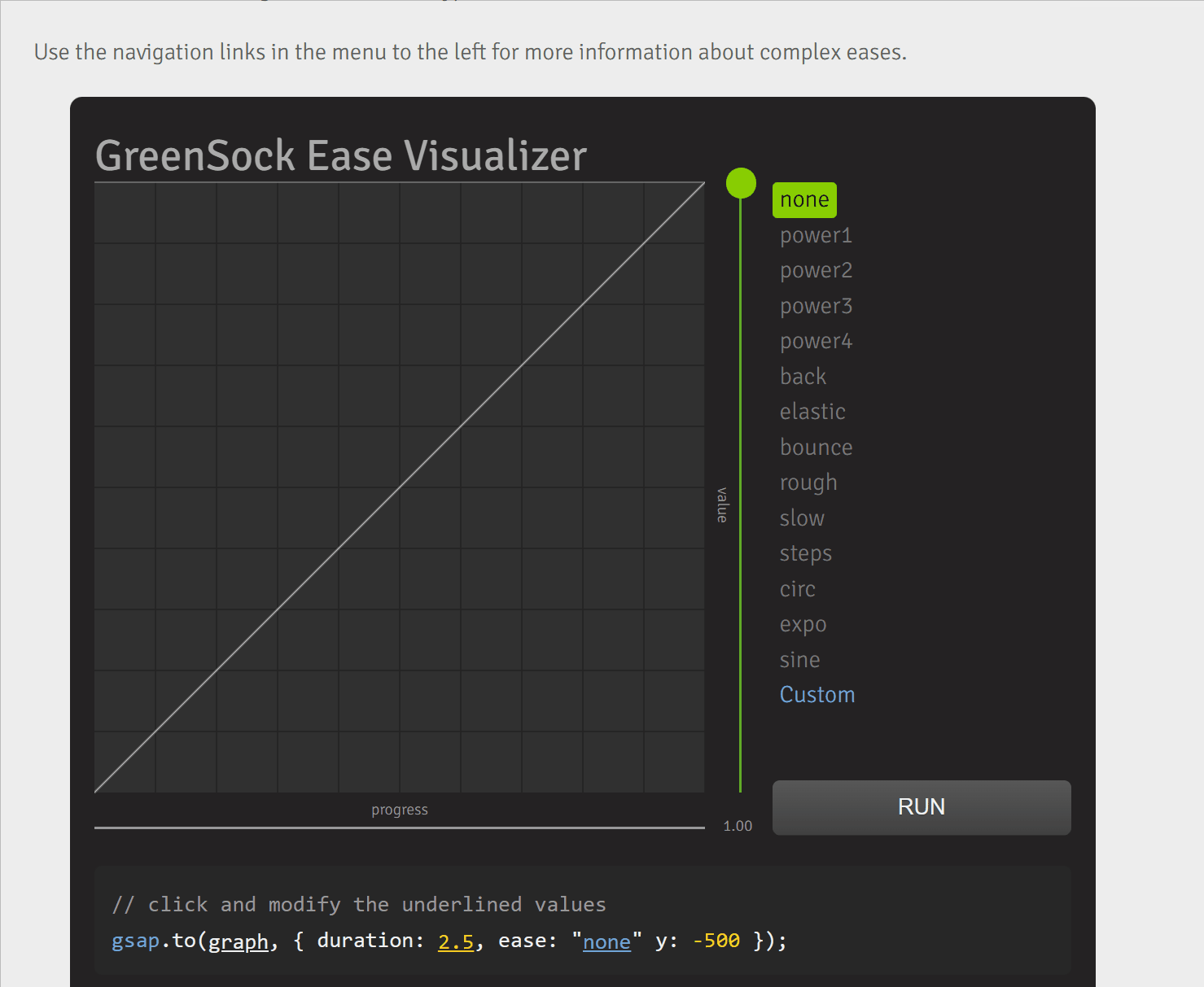Click the "value" axis label
This screenshot has width=1204, height=987.
[722, 504]
